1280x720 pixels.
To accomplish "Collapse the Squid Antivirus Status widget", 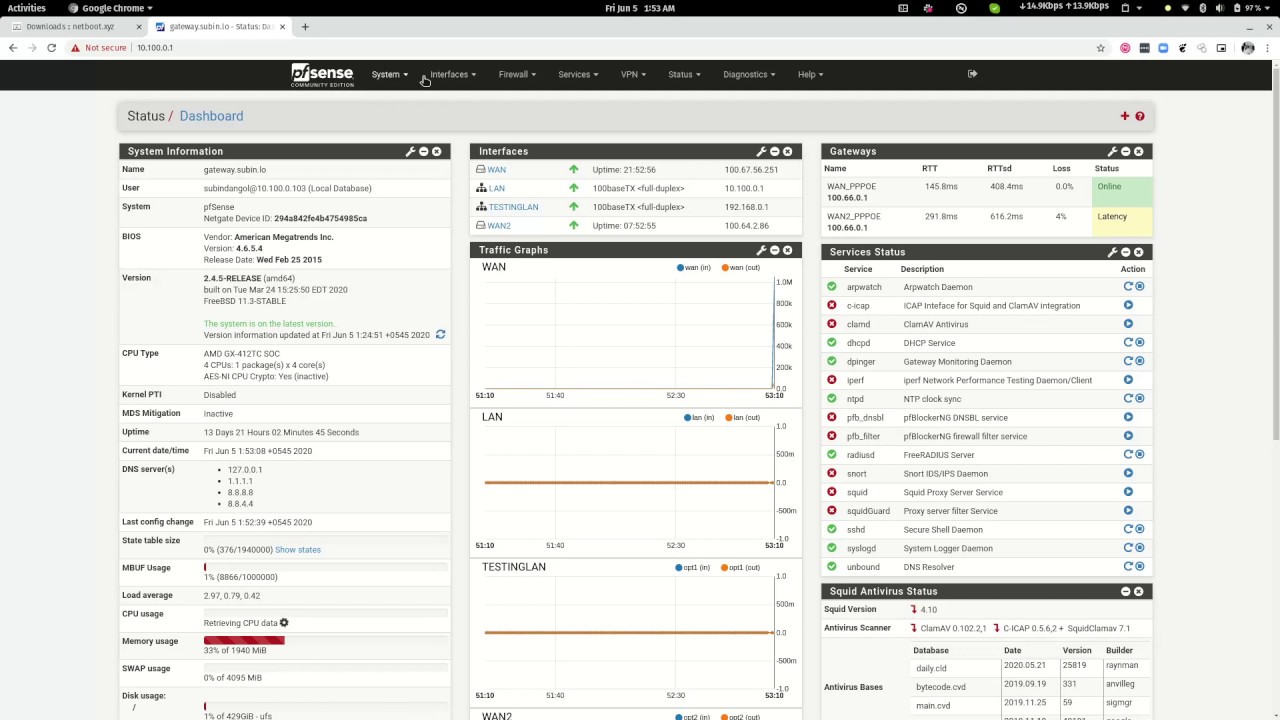I will (x=1125, y=591).
